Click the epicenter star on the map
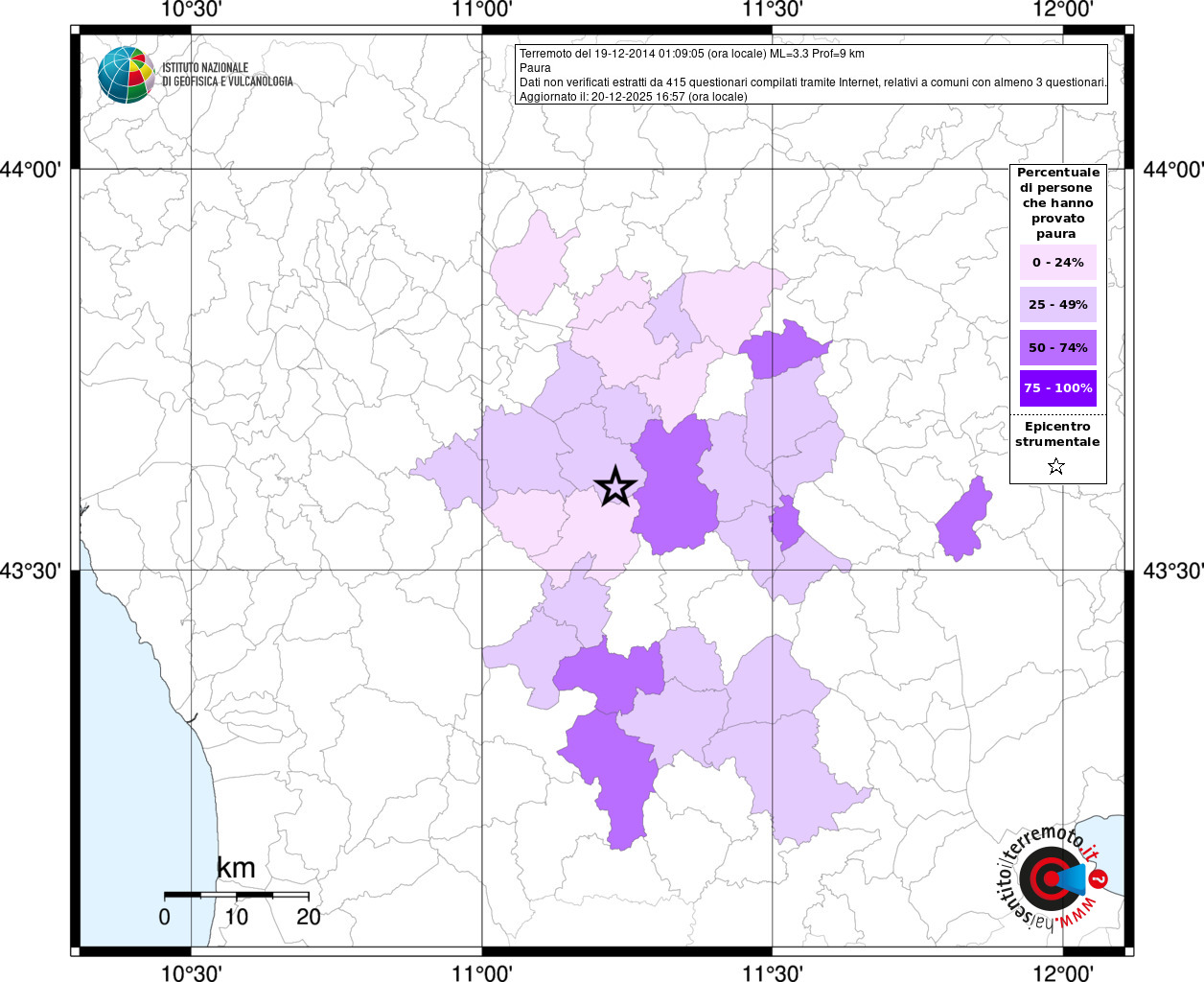Screen dimensions: 1204x982 pyautogui.click(x=615, y=486)
